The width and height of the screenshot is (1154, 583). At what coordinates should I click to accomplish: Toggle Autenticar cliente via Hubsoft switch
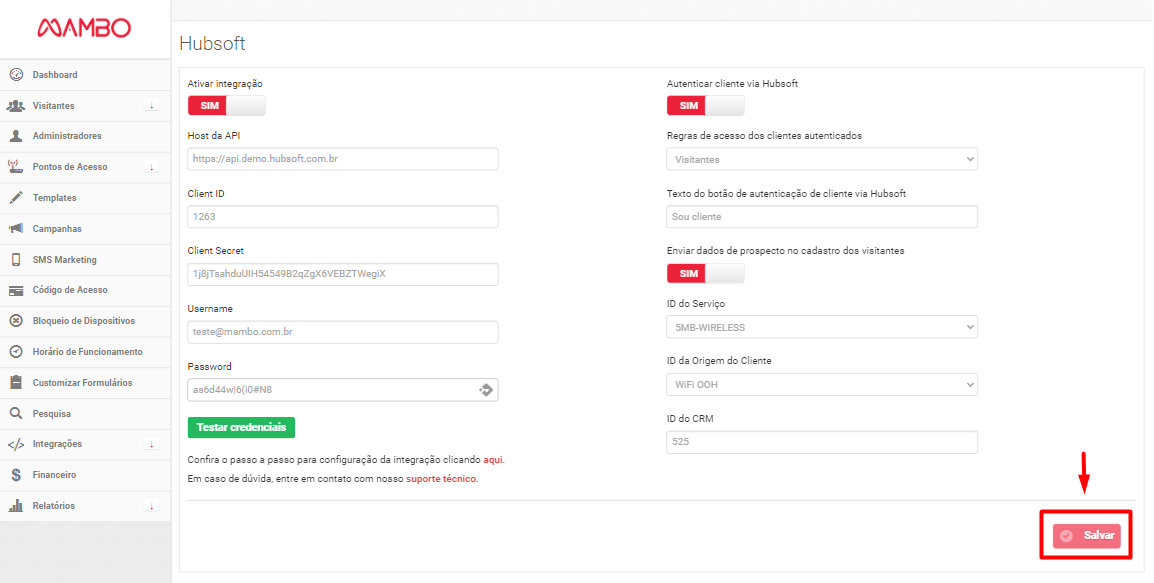tap(706, 106)
